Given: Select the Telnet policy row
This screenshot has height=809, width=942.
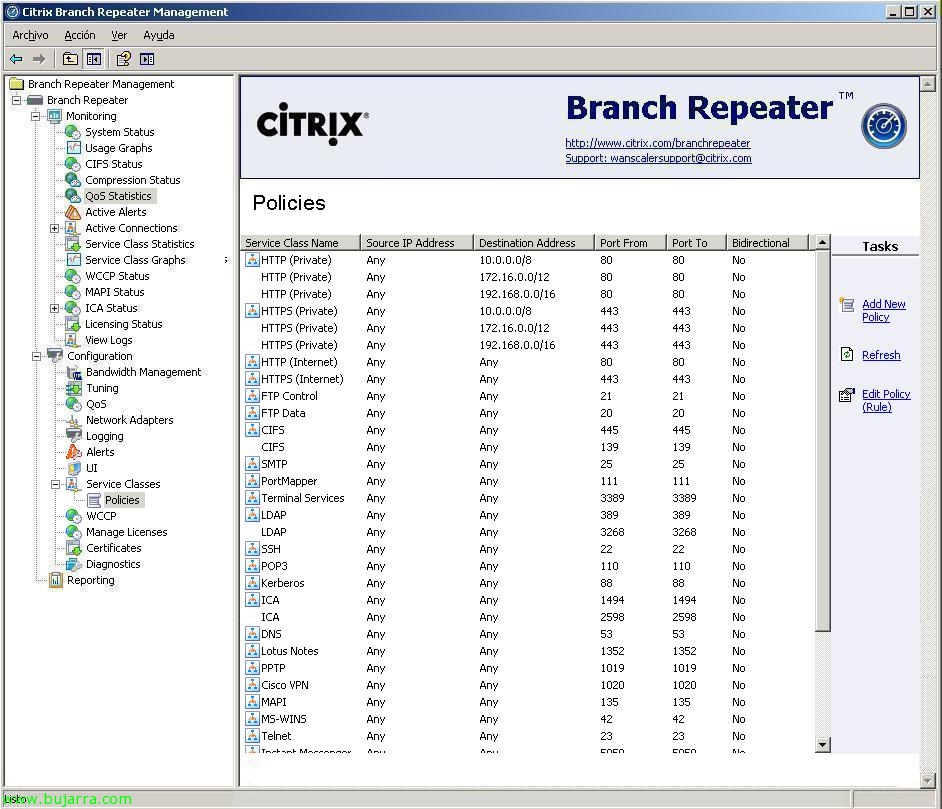Looking at the screenshot, I should pyautogui.click(x=529, y=736).
